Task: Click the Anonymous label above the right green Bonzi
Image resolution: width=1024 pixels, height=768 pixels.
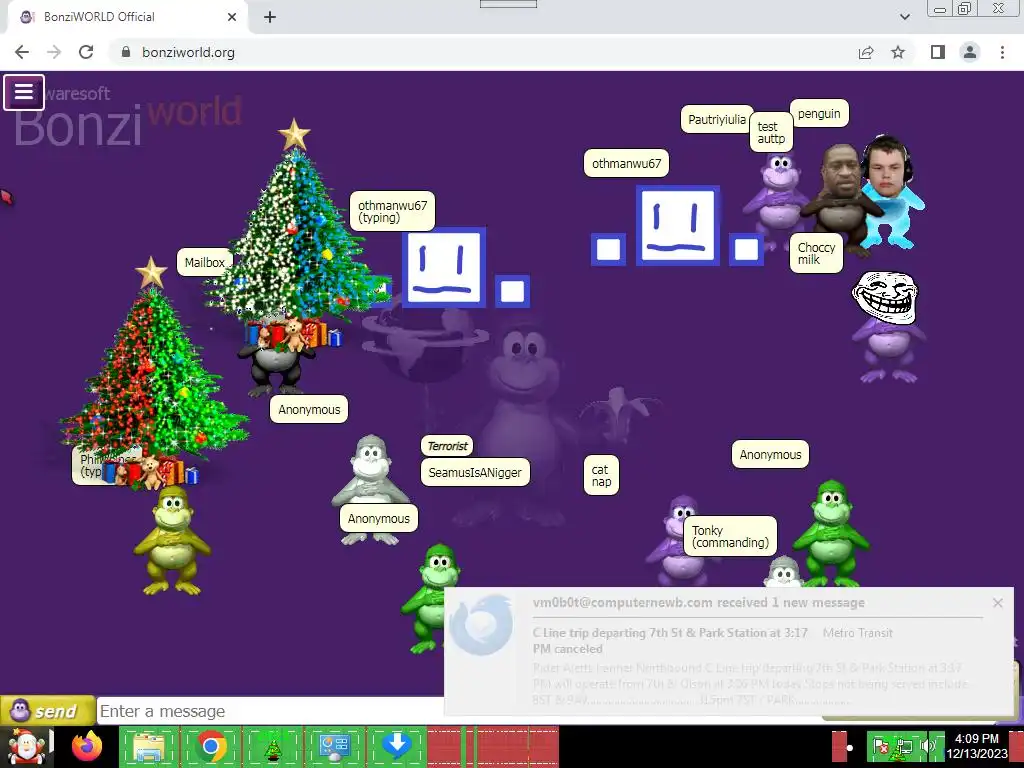Action: coord(770,455)
